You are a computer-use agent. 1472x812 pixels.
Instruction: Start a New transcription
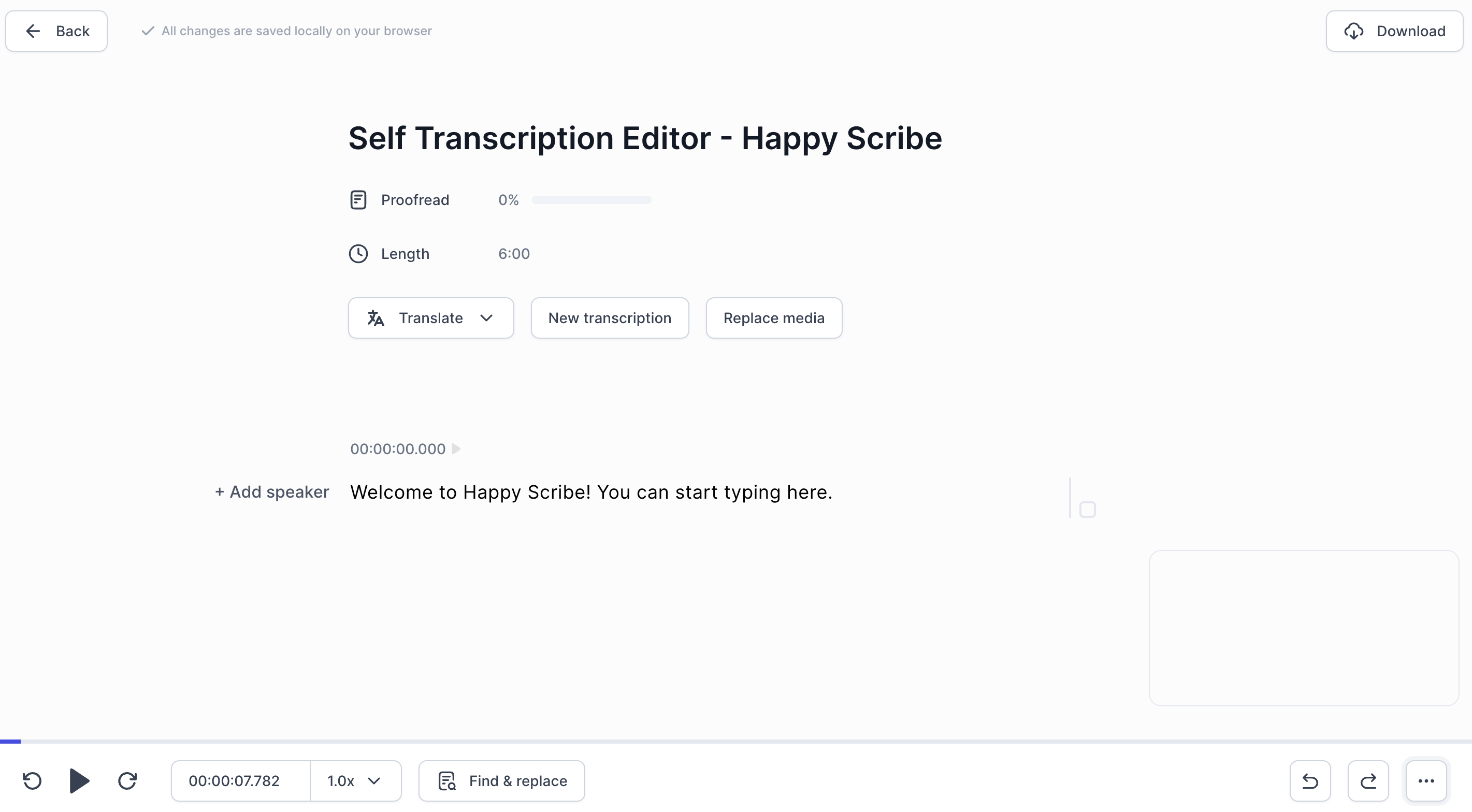click(610, 318)
